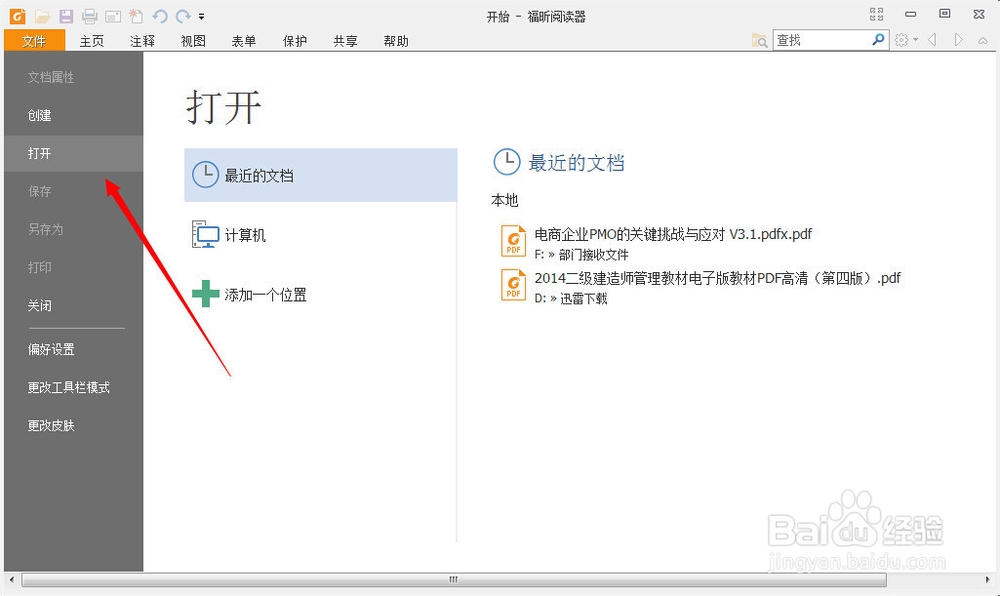The image size is (1000, 596).
Task: Click the PDF icon of 电商企业PMO document
Action: pos(513,240)
